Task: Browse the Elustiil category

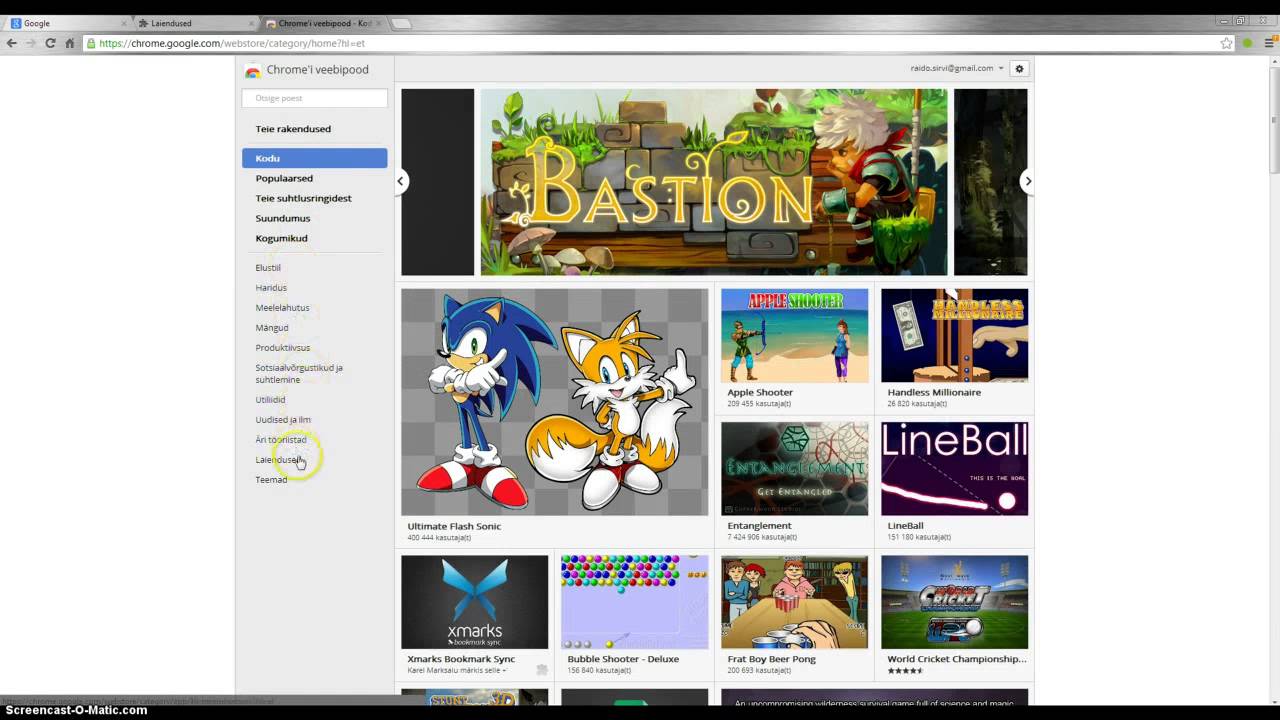Action: (268, 268)
